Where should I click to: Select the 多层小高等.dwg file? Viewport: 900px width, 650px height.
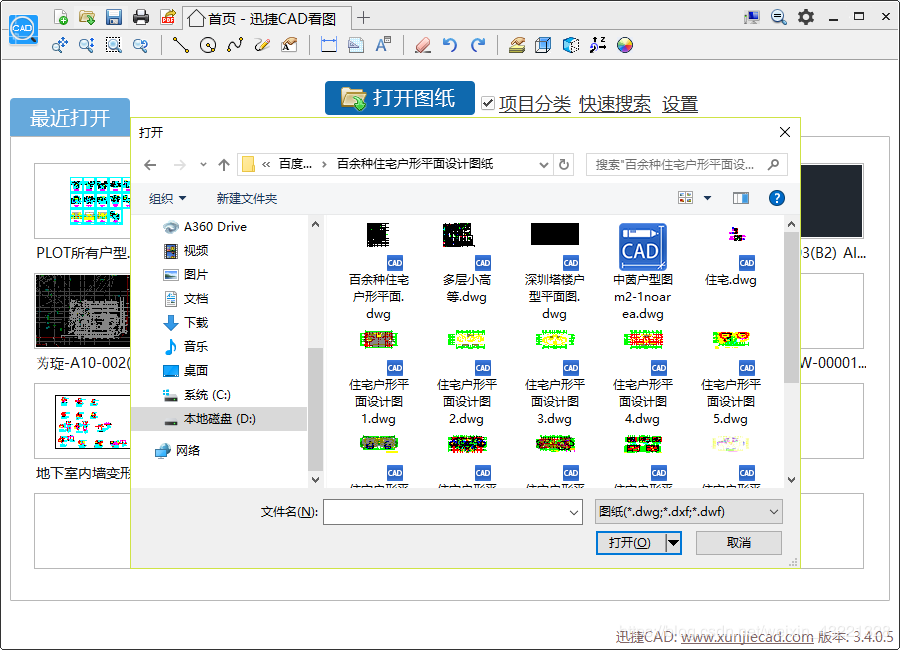pos(466,264)
